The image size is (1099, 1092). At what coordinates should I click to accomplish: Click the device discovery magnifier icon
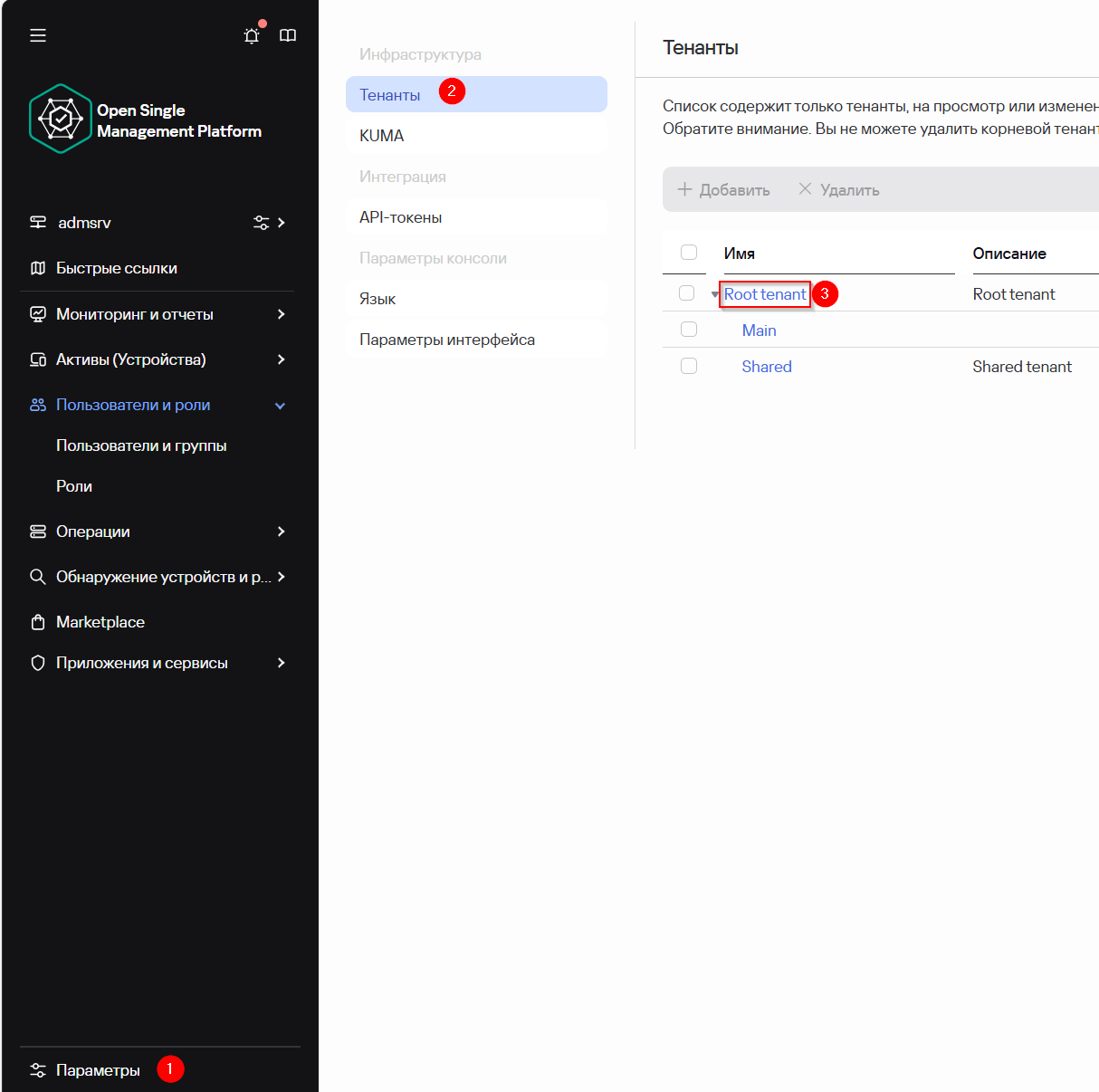pos(38,577)
